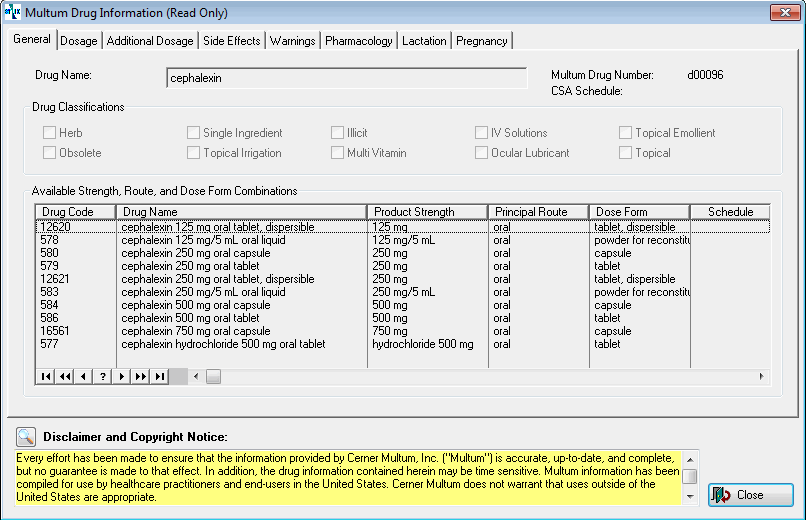The width and height of the screenshot is (806, 520).
Task: Toggle the Topical Irrigation checkbox
Action: coord(193,153)
